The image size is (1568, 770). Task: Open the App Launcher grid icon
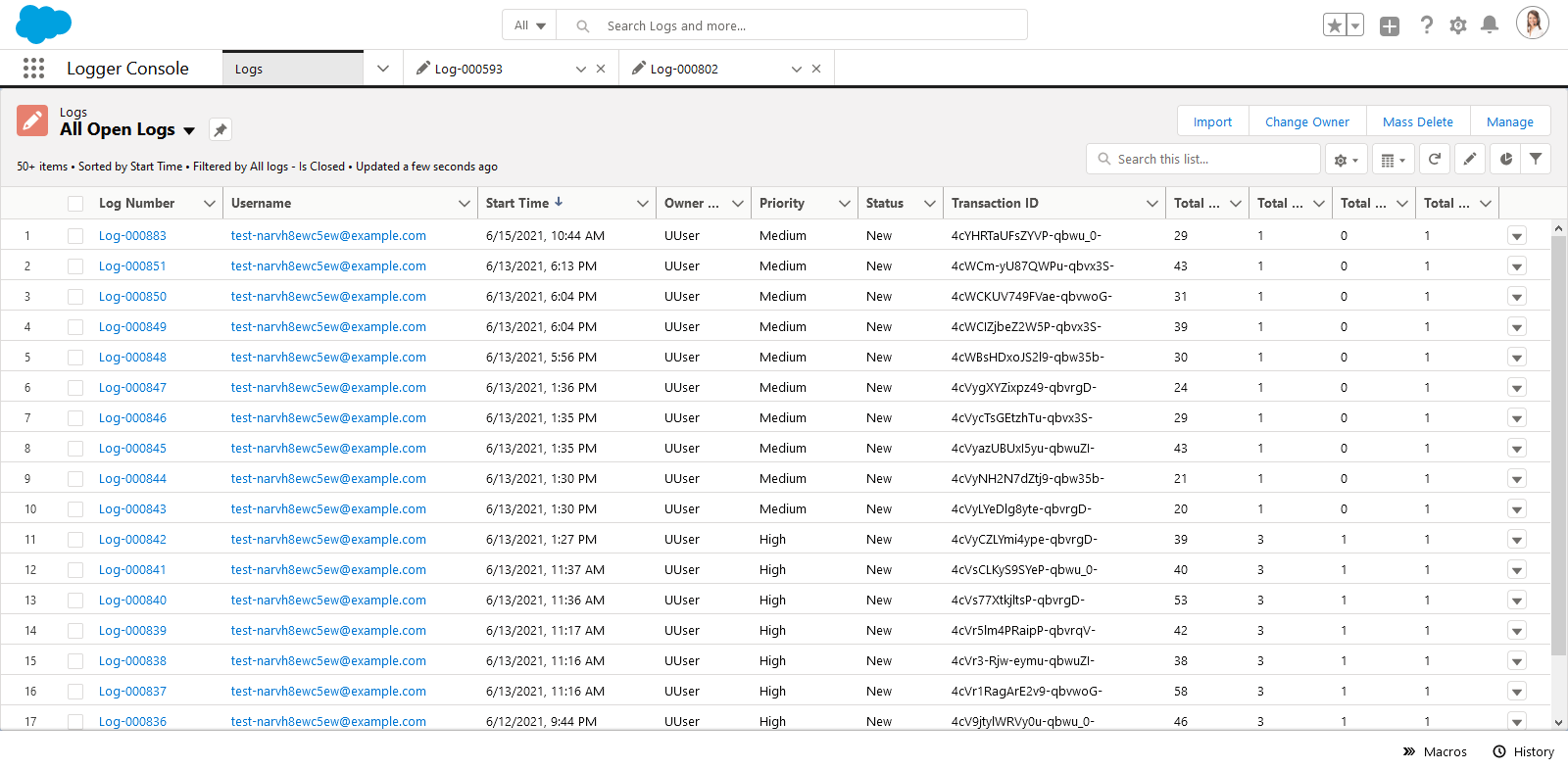click(x=33, y=68)
